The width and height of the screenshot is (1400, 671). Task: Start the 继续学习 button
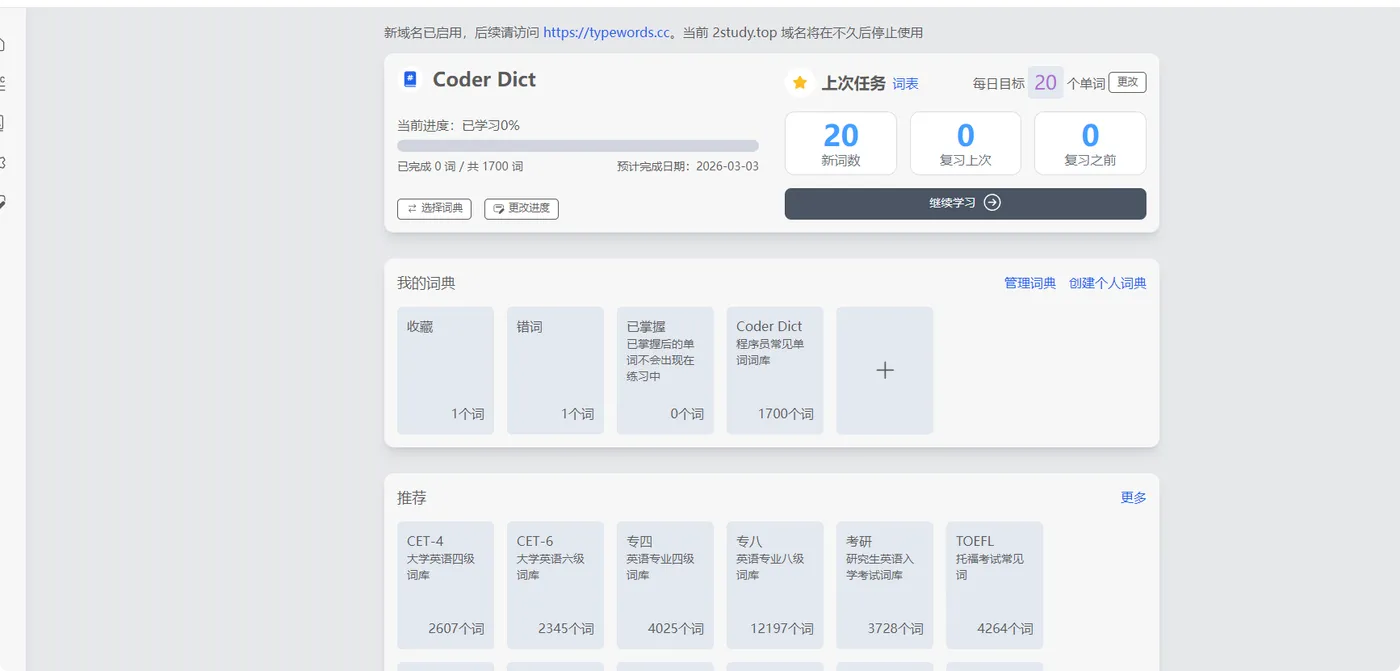coord(965,203)
